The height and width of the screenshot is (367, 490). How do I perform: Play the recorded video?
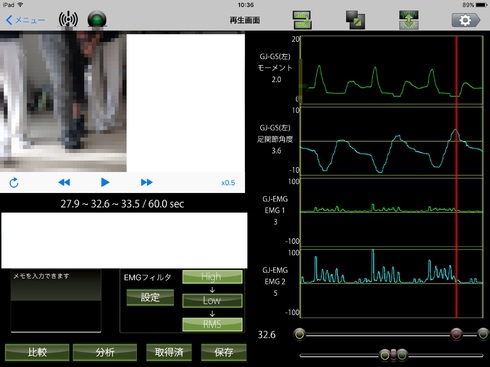click(105, 182)
